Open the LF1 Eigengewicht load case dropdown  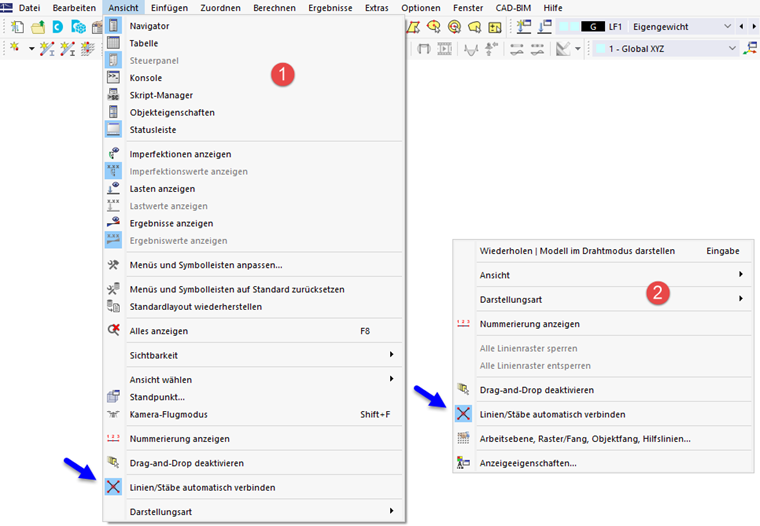[x=645, y=27]
